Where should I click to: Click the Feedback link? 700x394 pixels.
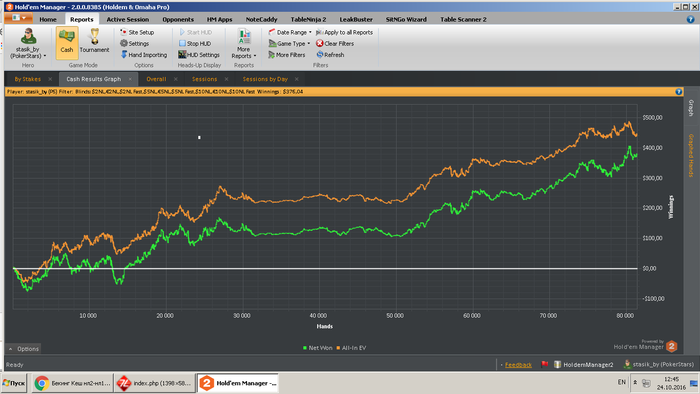point(518,365)
